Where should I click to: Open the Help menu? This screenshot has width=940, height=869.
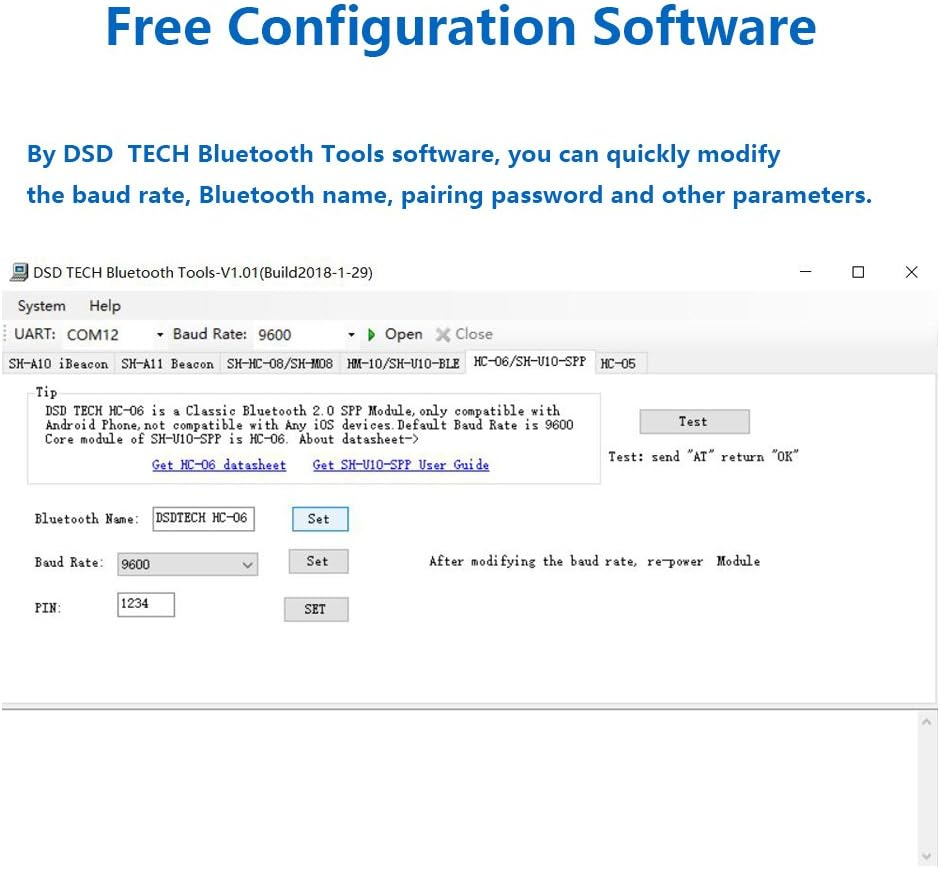[x=104, y=306]
